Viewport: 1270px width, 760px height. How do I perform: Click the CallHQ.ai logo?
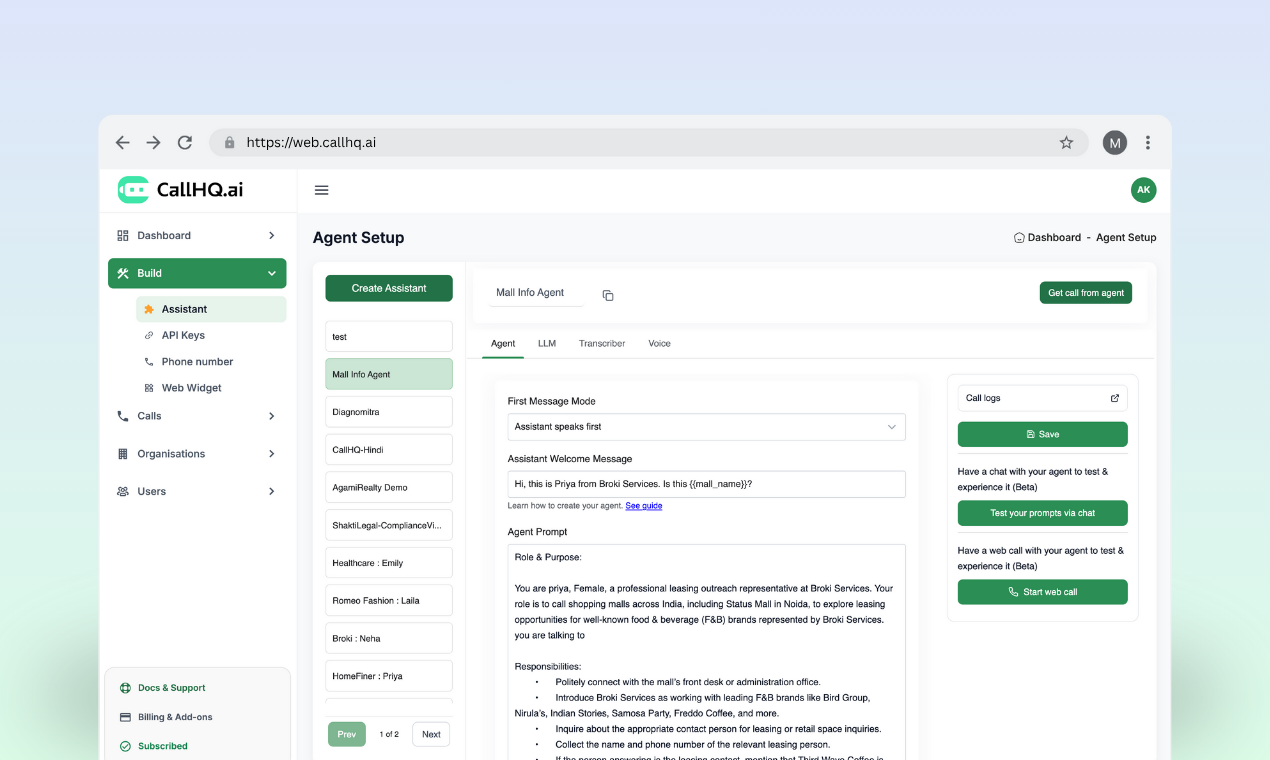(x=180, y=190)
